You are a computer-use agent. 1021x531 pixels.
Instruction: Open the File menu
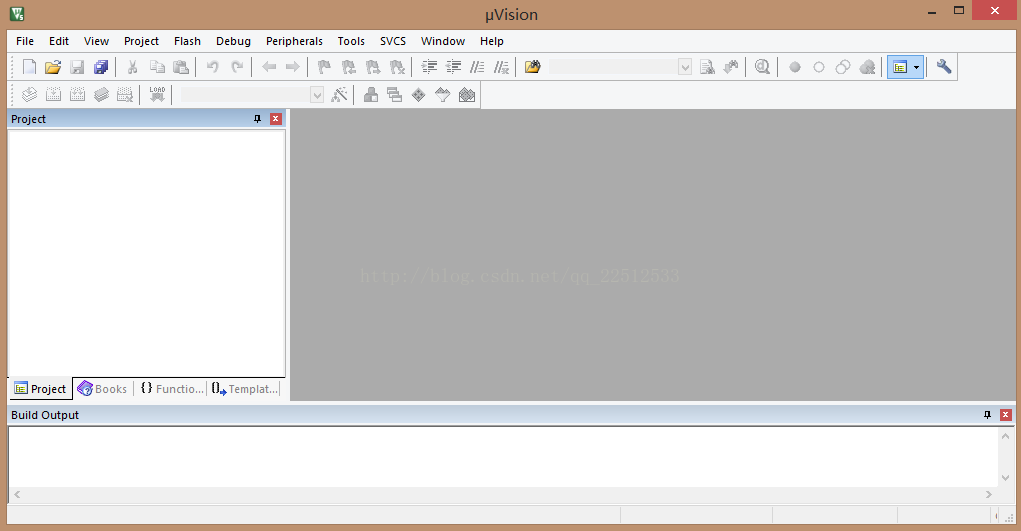pos(25,41)
